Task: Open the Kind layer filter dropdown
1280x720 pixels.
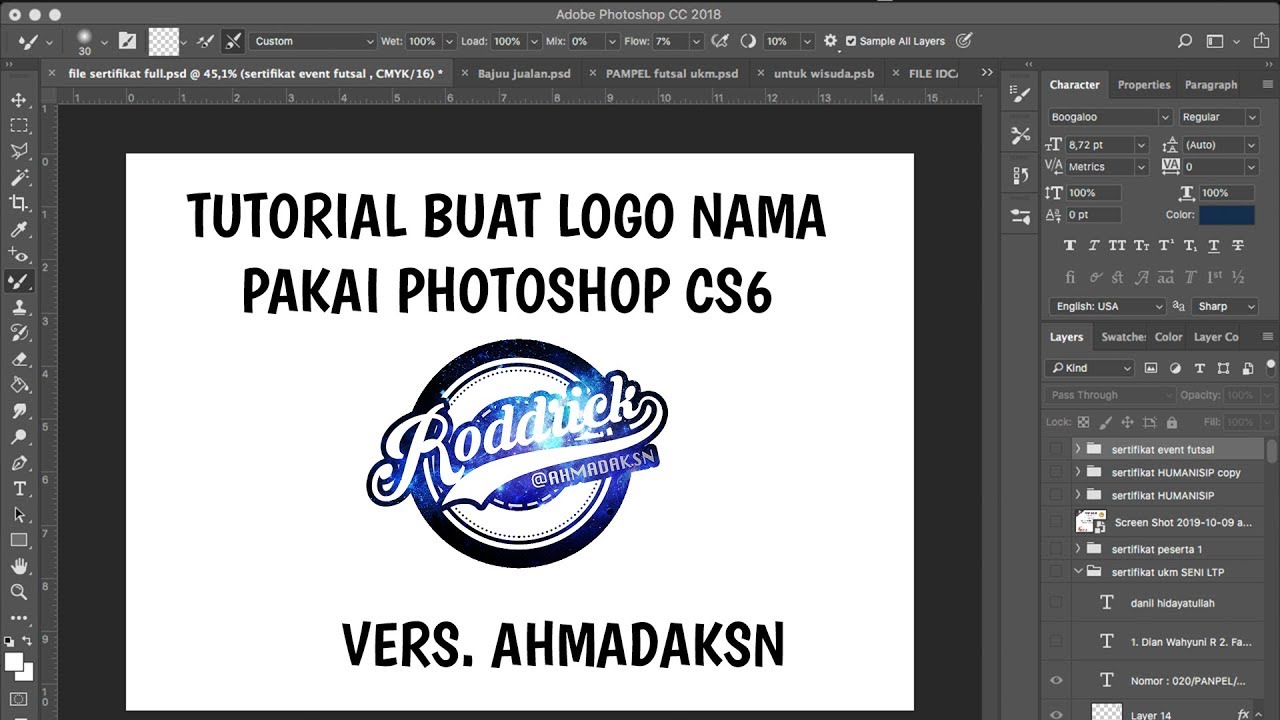Action: 1090,368
